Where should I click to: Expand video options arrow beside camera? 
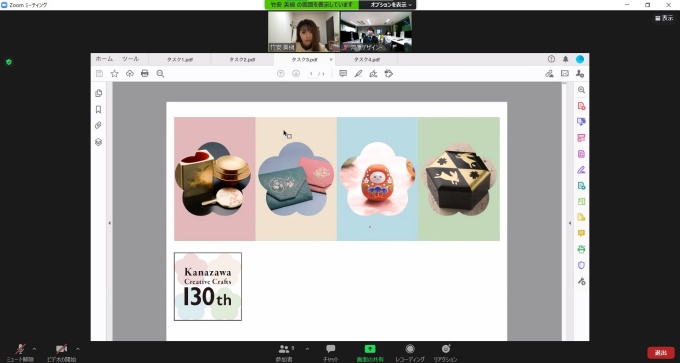point(78,348)
